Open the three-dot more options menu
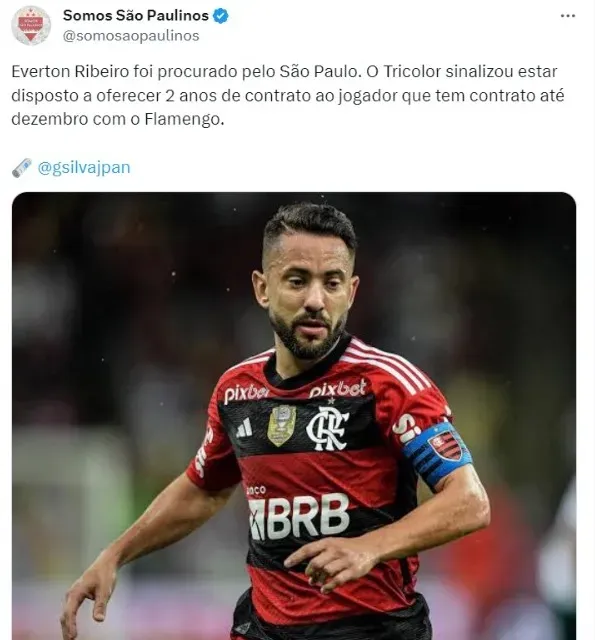Image resolution: width=595 pixels, height=640 pixels. click(x=568, y=16)
